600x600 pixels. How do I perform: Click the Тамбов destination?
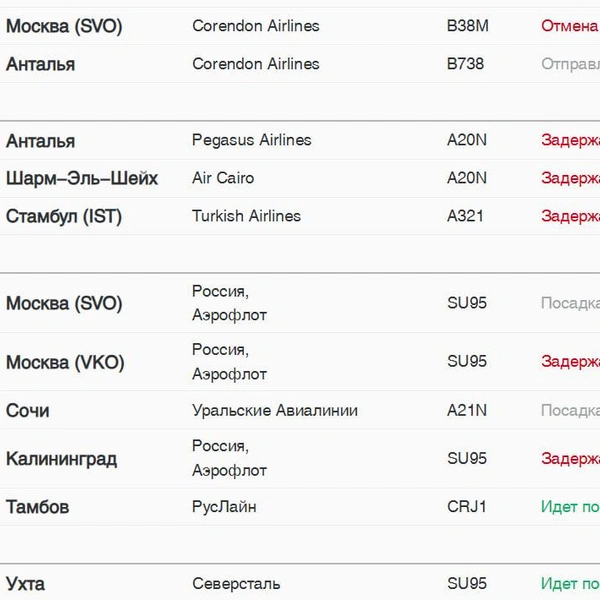coord(38,507)
